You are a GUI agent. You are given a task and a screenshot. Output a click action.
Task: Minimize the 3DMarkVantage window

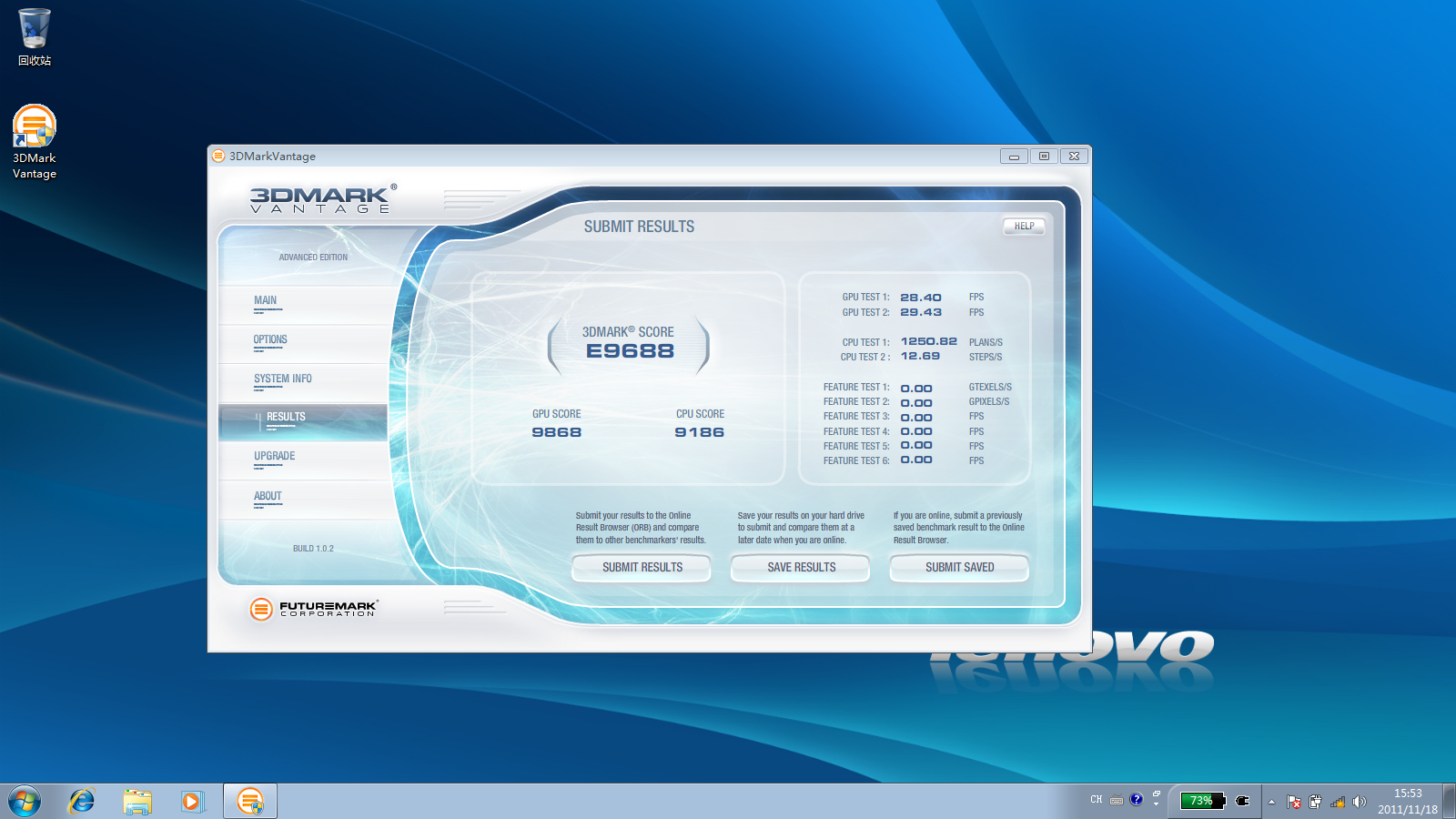click(1014, 157)
